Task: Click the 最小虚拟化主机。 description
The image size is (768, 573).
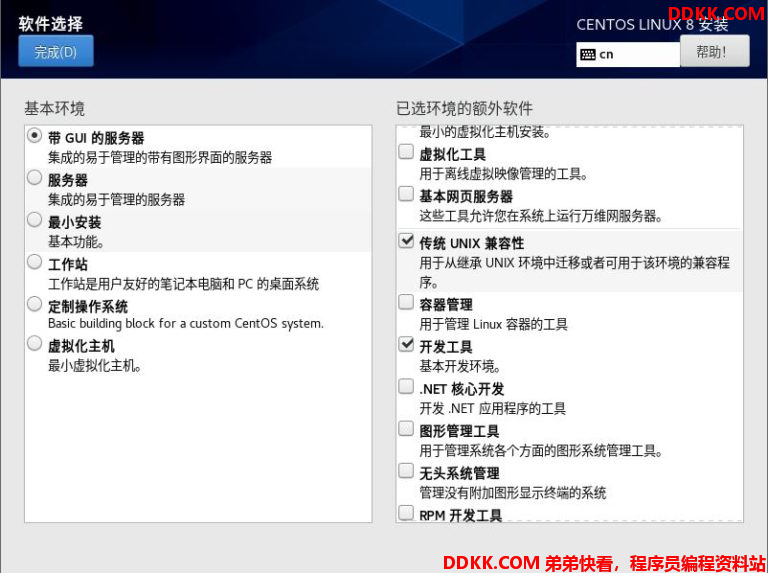Action: coord(95,366)
